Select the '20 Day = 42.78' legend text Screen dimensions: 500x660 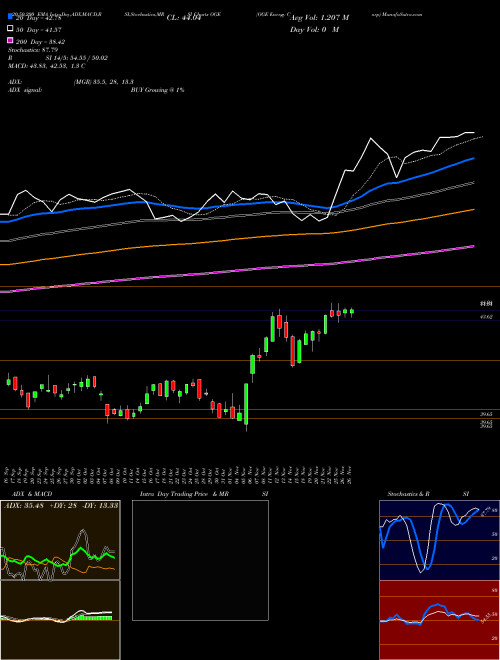click(x=39, y=18)
